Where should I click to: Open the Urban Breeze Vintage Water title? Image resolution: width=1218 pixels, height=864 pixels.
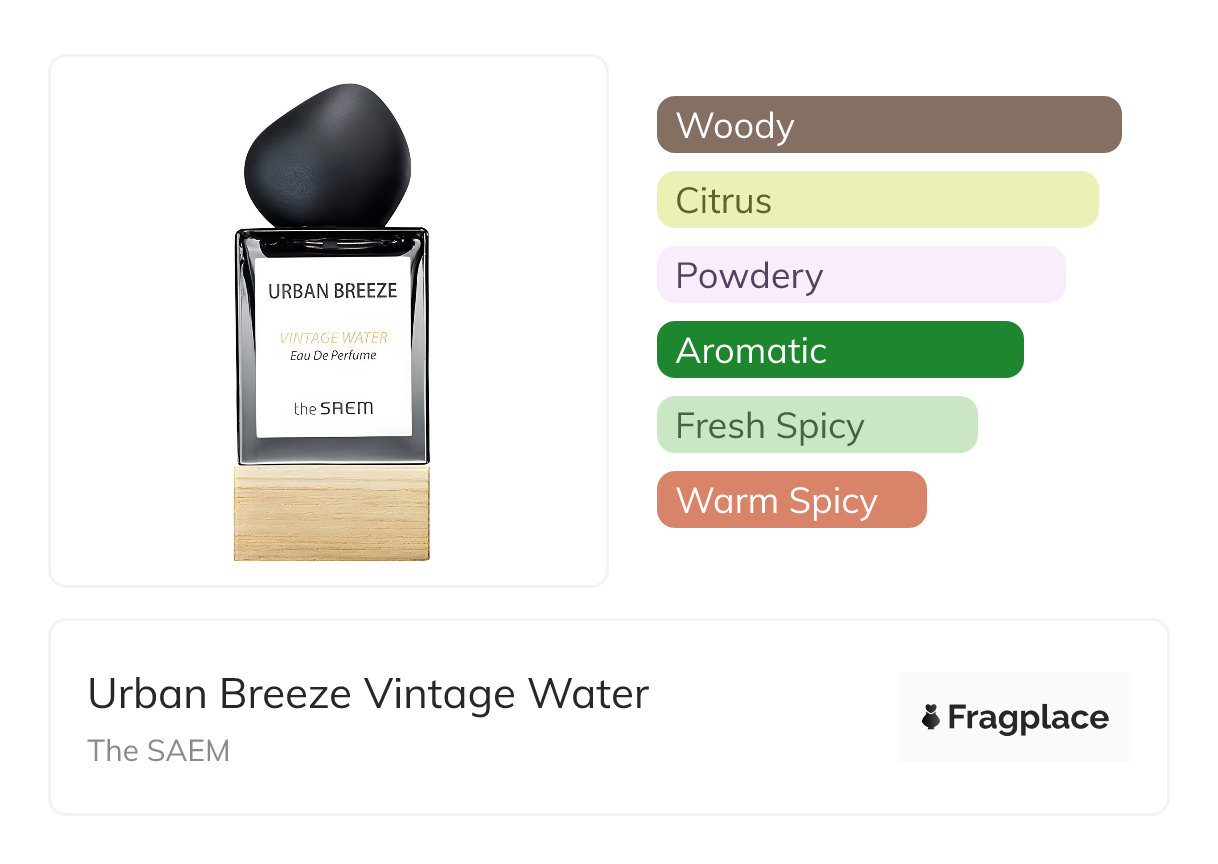point(368,694)
